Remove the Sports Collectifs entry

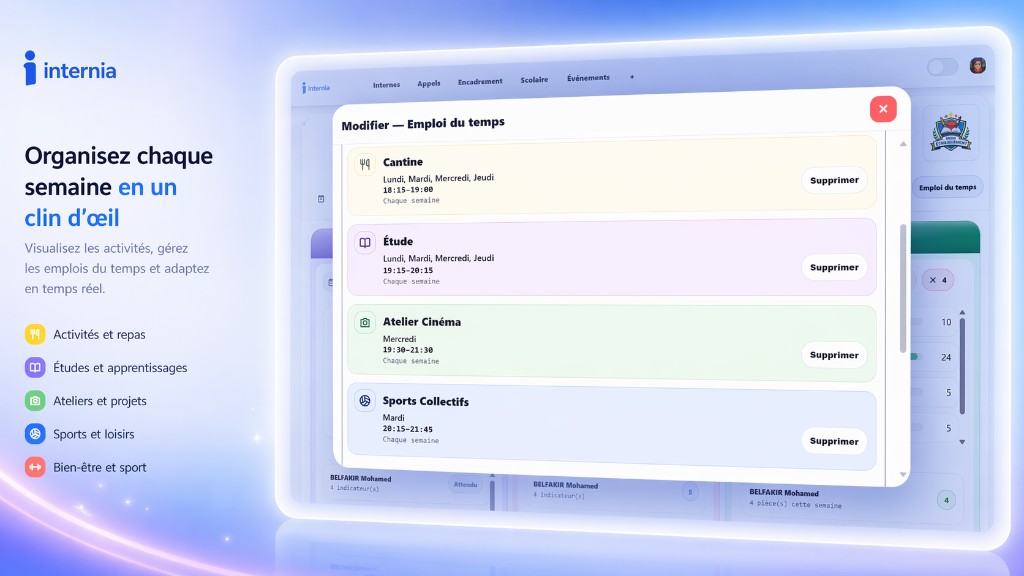pyautogui.click(x=834, y=441)
